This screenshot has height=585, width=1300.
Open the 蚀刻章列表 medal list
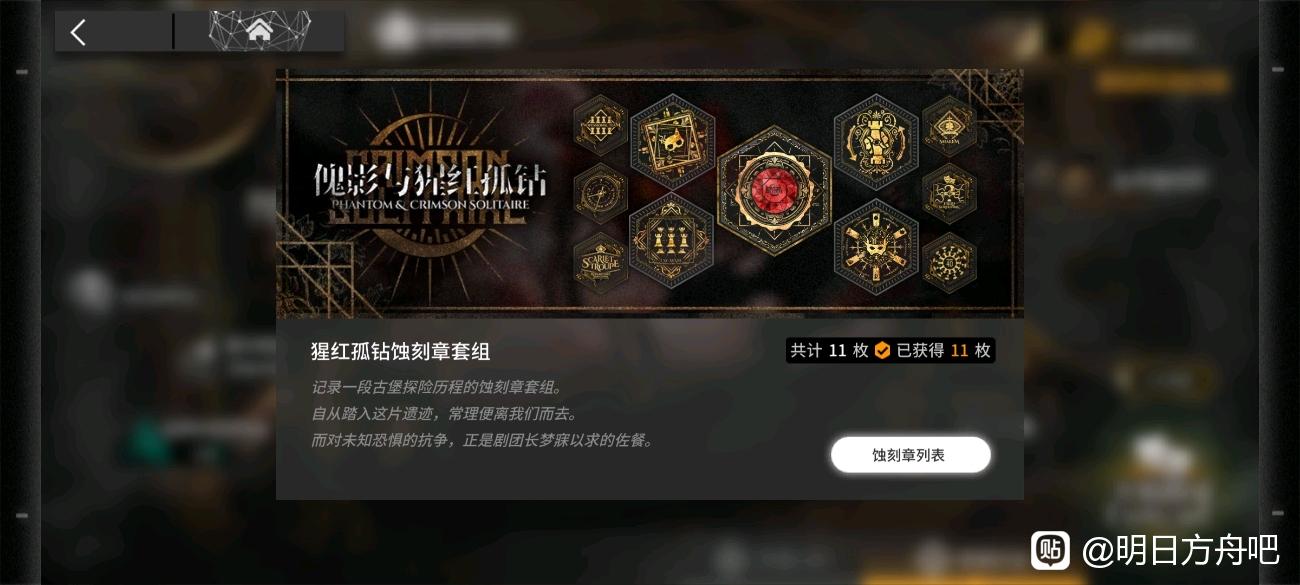(910, 455)
